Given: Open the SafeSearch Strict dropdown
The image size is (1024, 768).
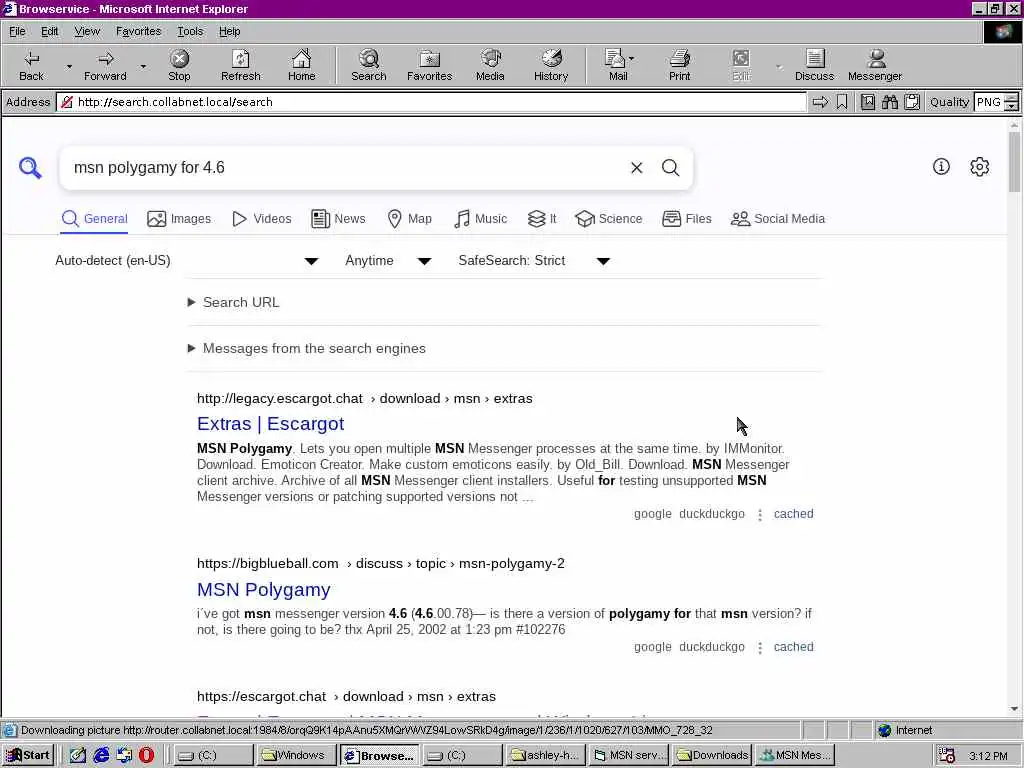Looking at the screenshot, I should pos(534,261).
